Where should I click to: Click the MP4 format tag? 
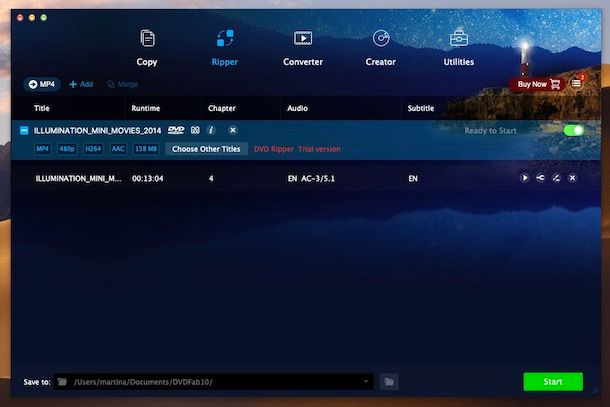pos(42,149)
